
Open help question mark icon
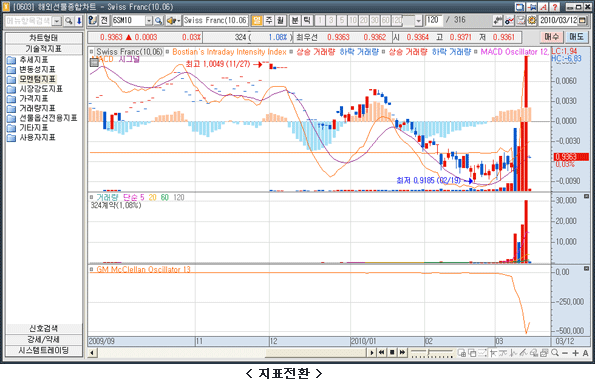(554, 7)
